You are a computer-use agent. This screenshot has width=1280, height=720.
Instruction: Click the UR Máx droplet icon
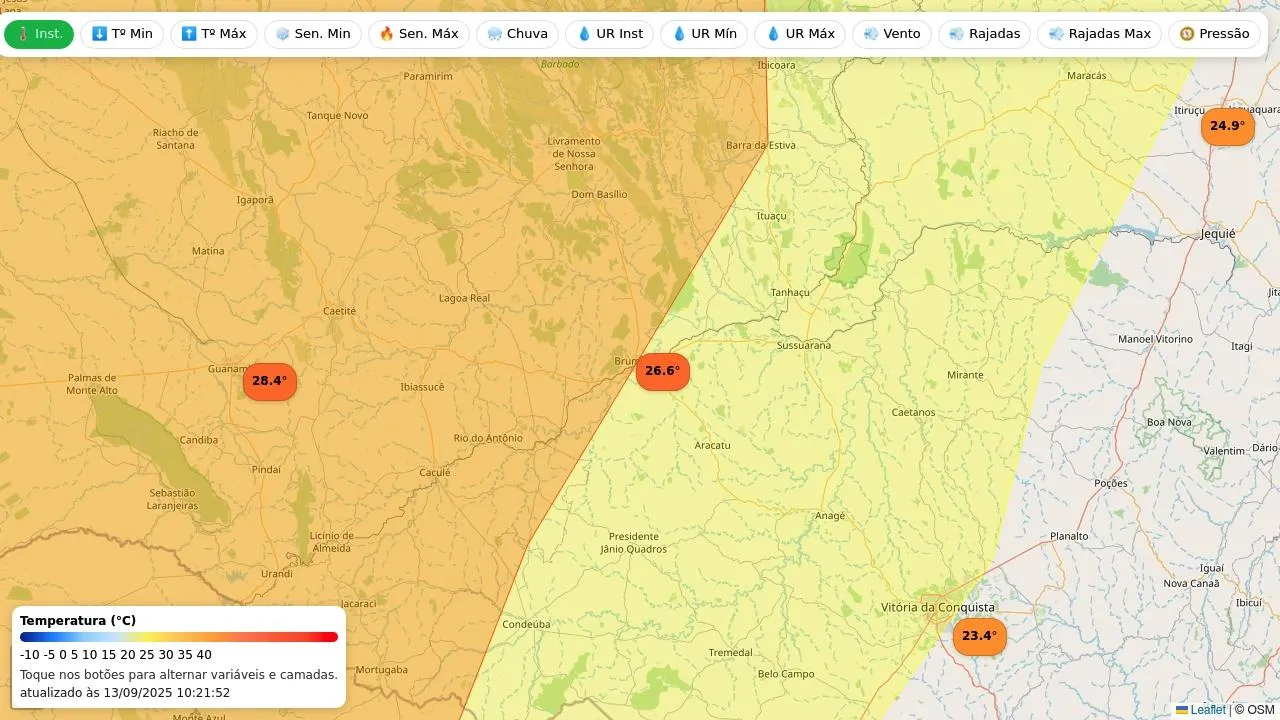773,34
